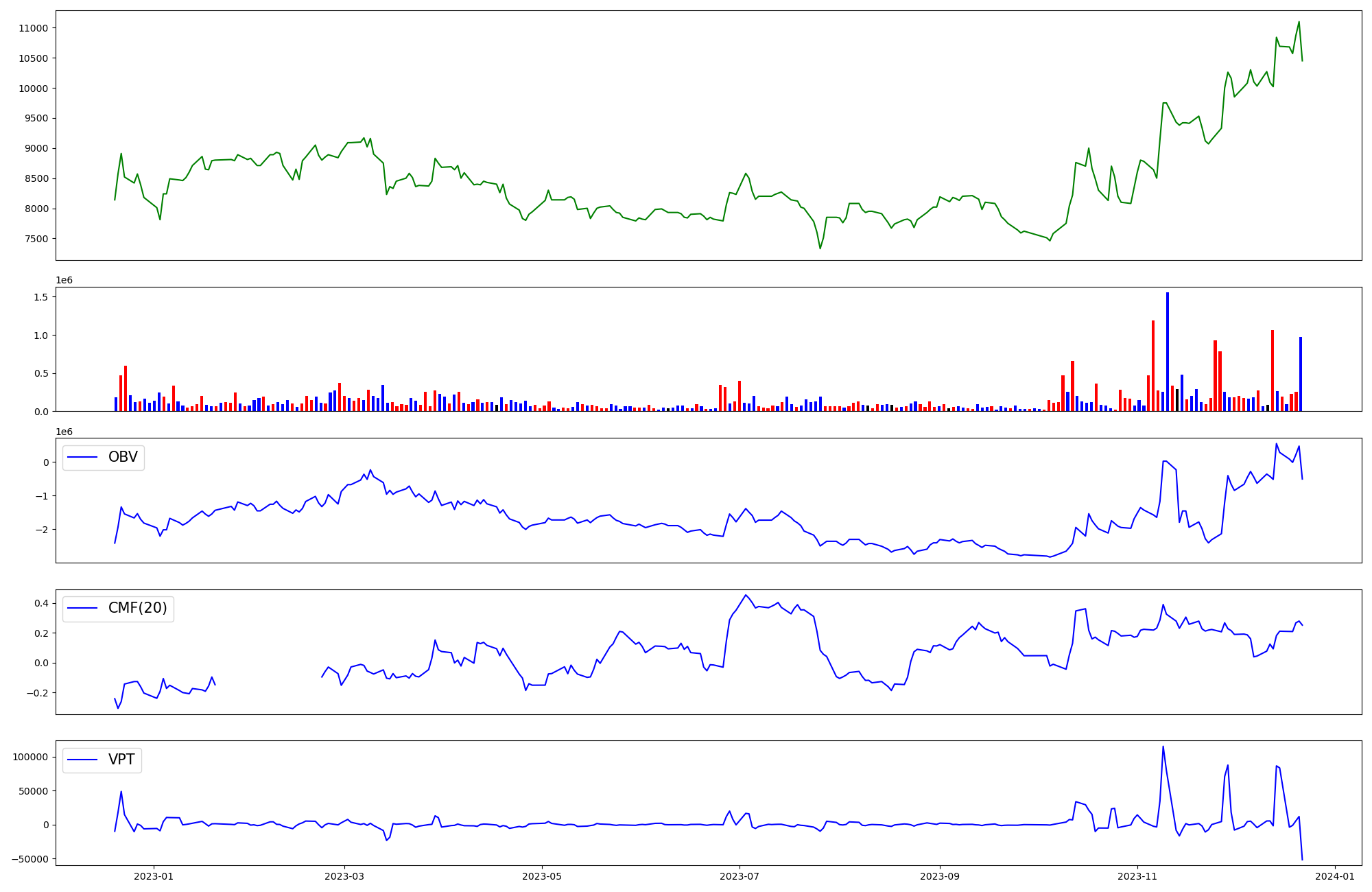This screenshot has height=892, width=1372.
Task: Click the 2023-05 x-axis date label
Action: [542, 876]
